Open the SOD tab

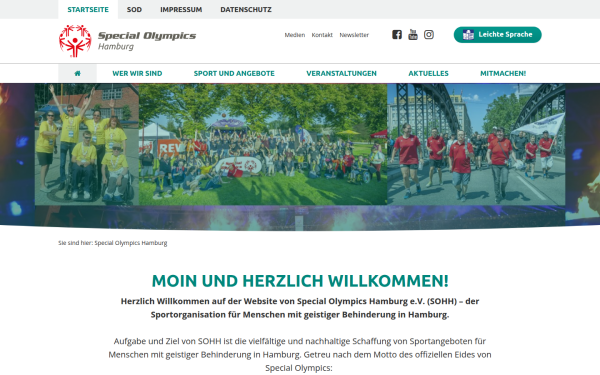click(134, 10)
